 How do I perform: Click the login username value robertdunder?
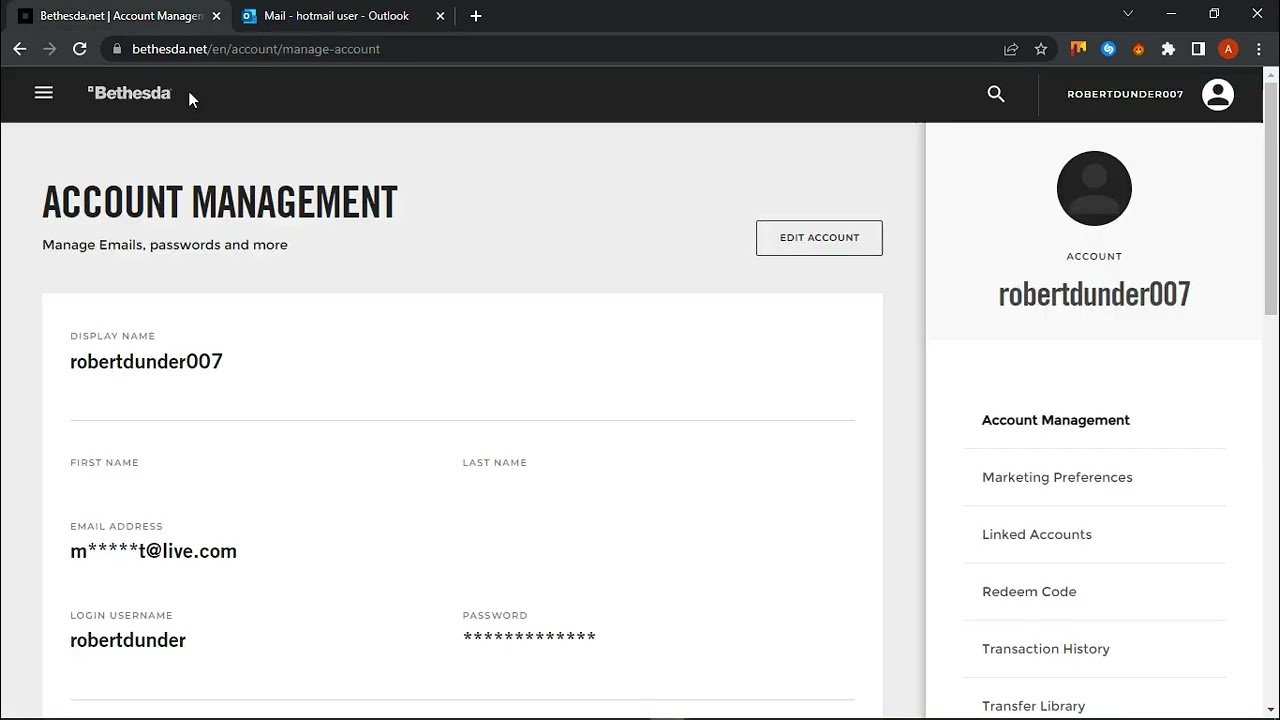click(128, 640)
